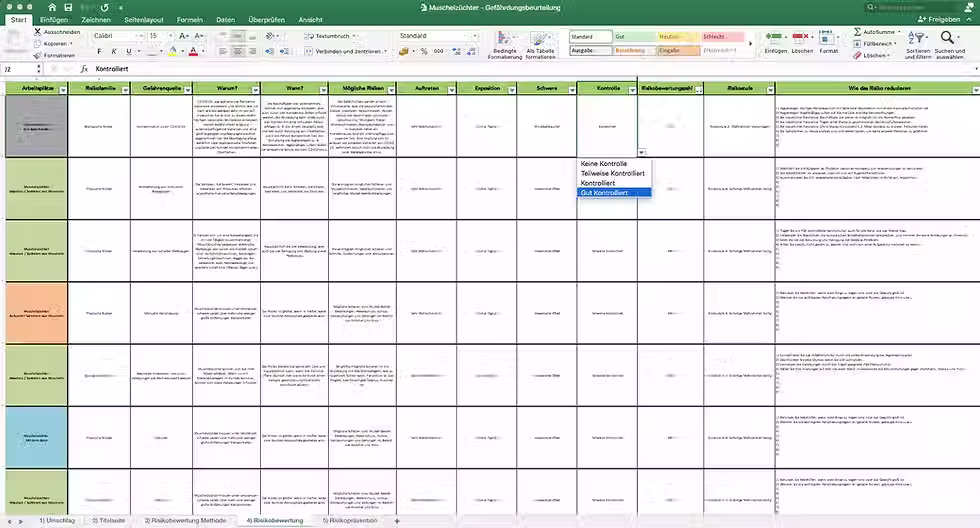
Task: Open Als Tabelle formatieren
Action: click(x=540, y=45)
